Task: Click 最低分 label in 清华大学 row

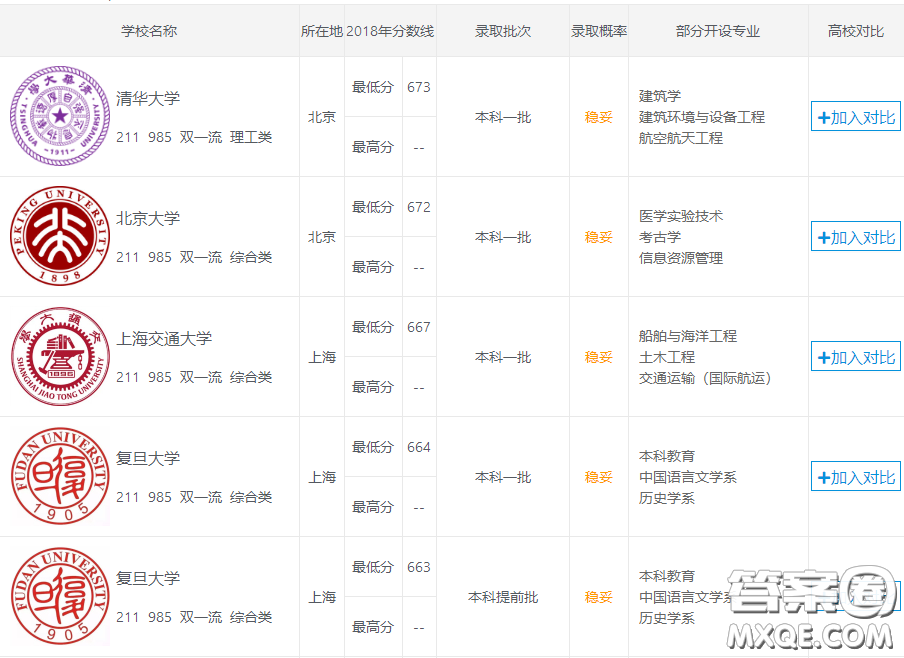Action: pos(372,87)
